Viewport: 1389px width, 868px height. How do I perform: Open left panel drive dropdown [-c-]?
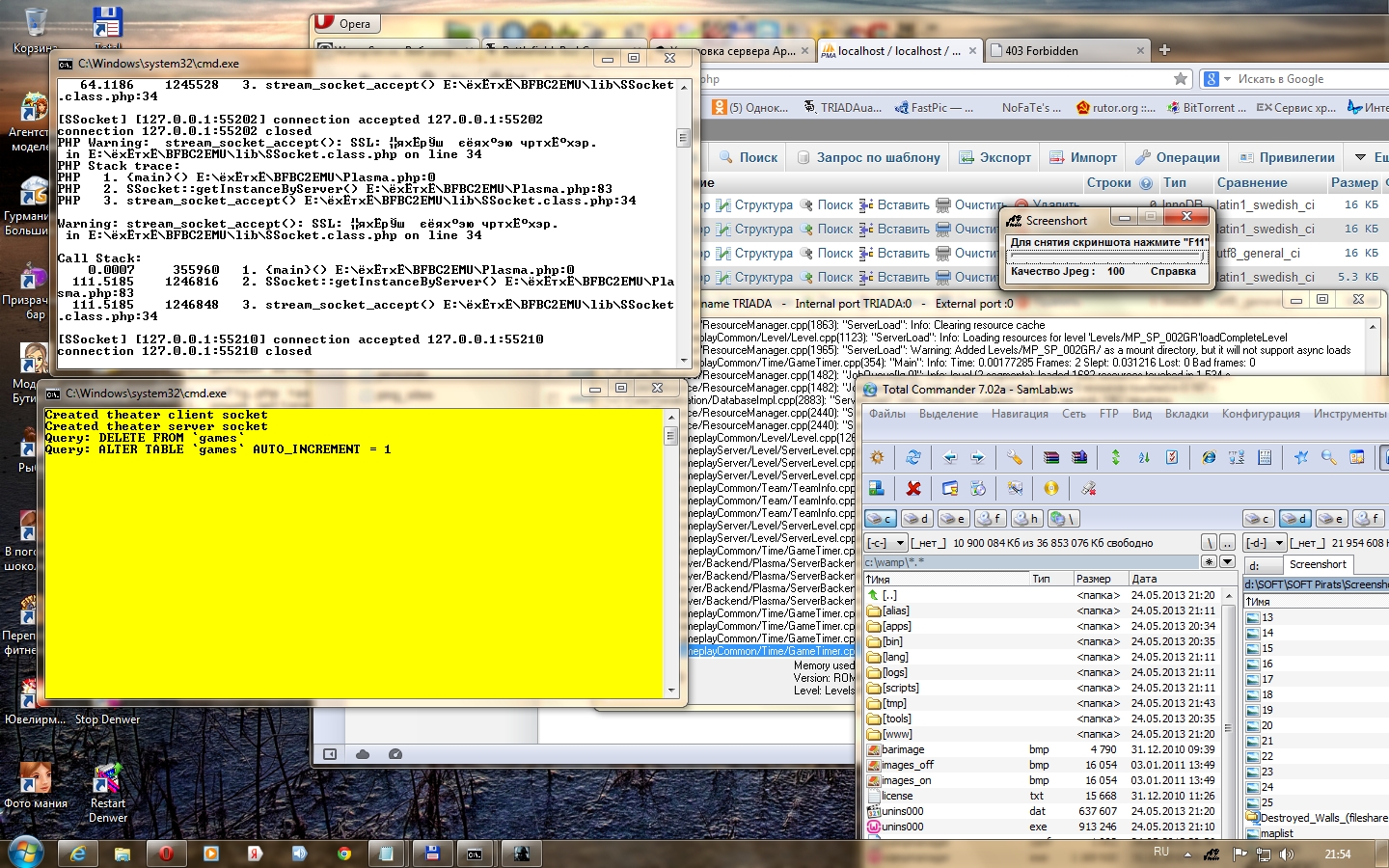click(x=885, y=543)
